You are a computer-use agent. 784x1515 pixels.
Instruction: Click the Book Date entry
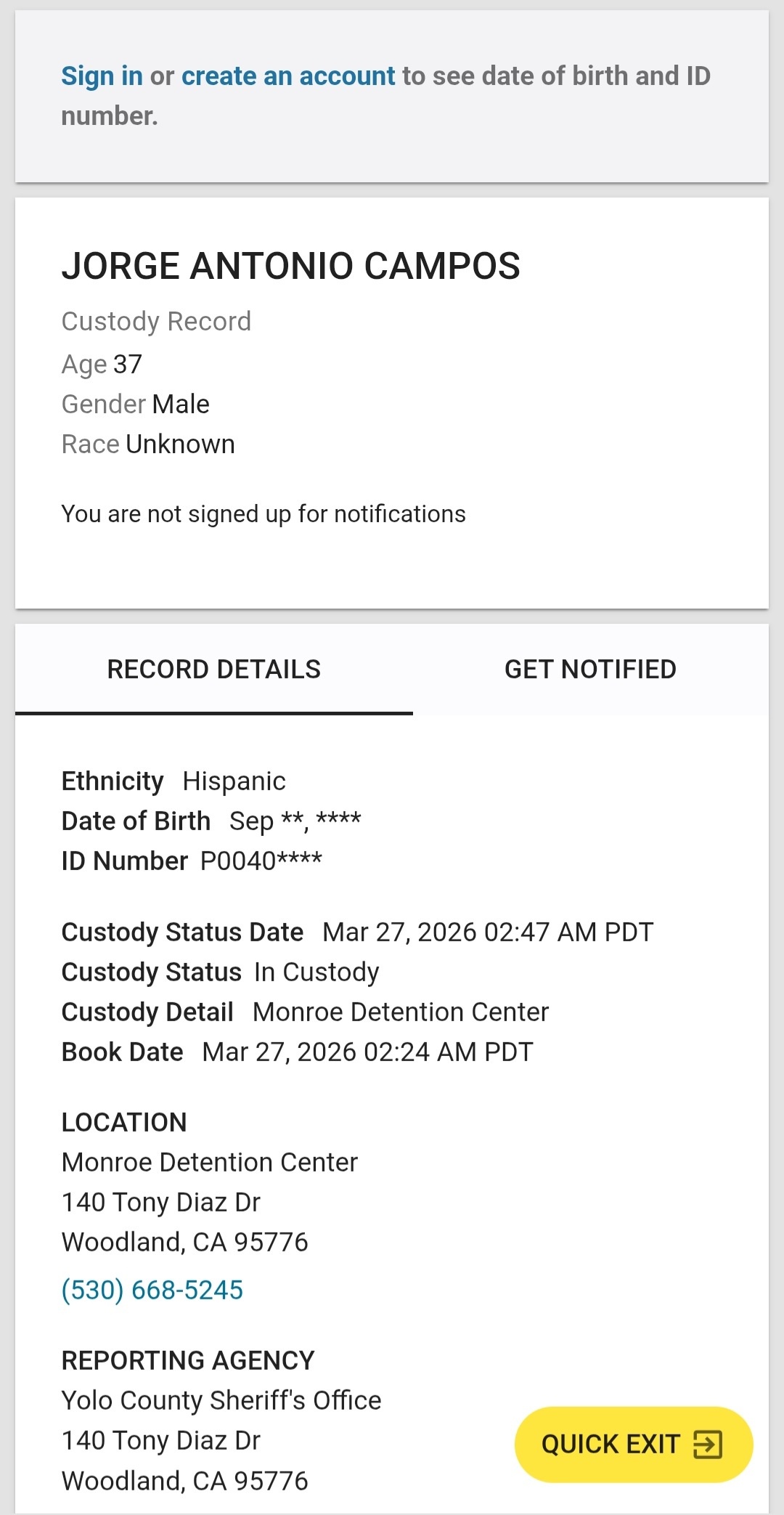click(x=297, y=1052)
